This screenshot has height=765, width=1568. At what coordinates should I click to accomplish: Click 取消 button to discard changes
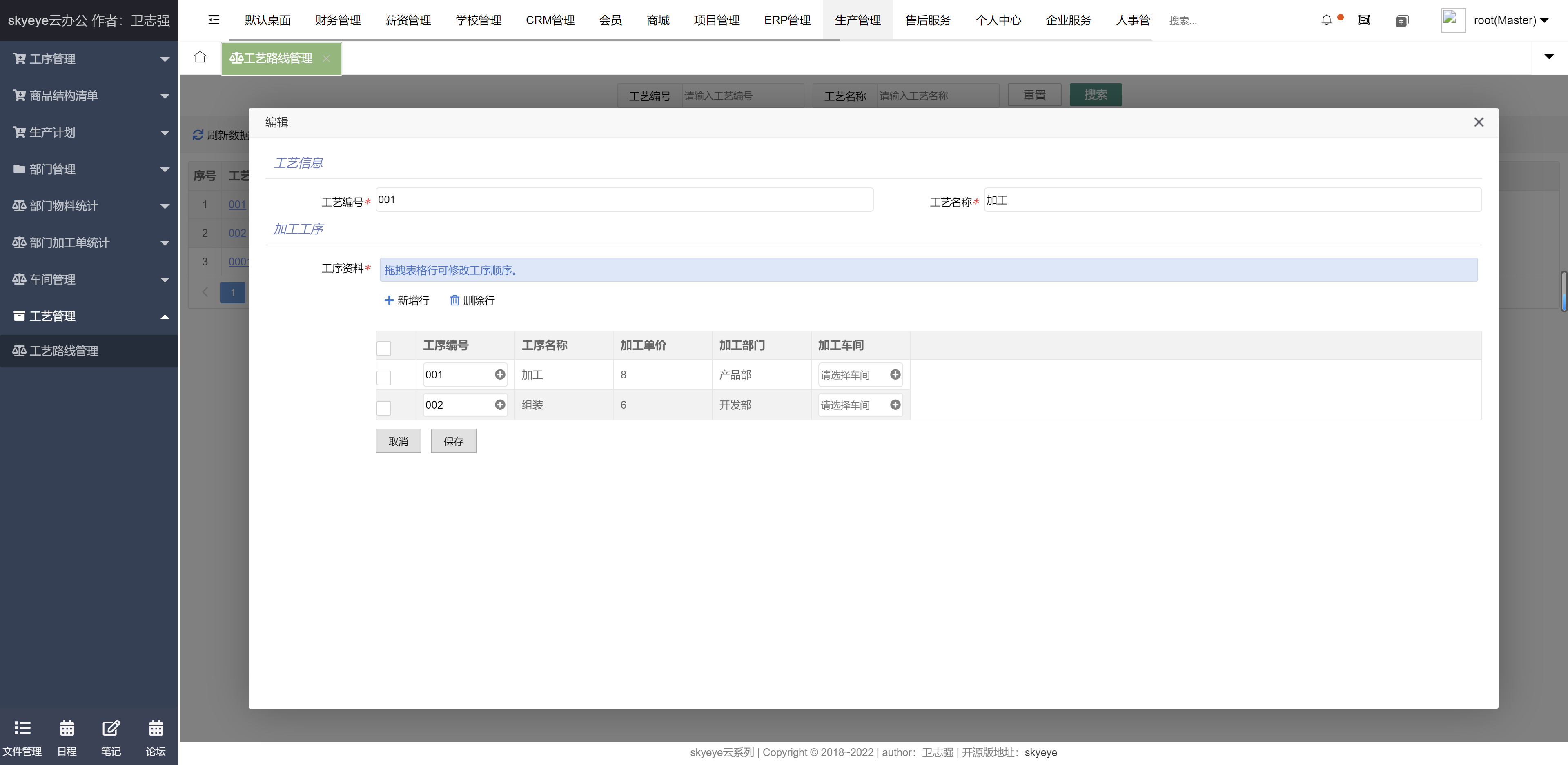coord(398,441)
